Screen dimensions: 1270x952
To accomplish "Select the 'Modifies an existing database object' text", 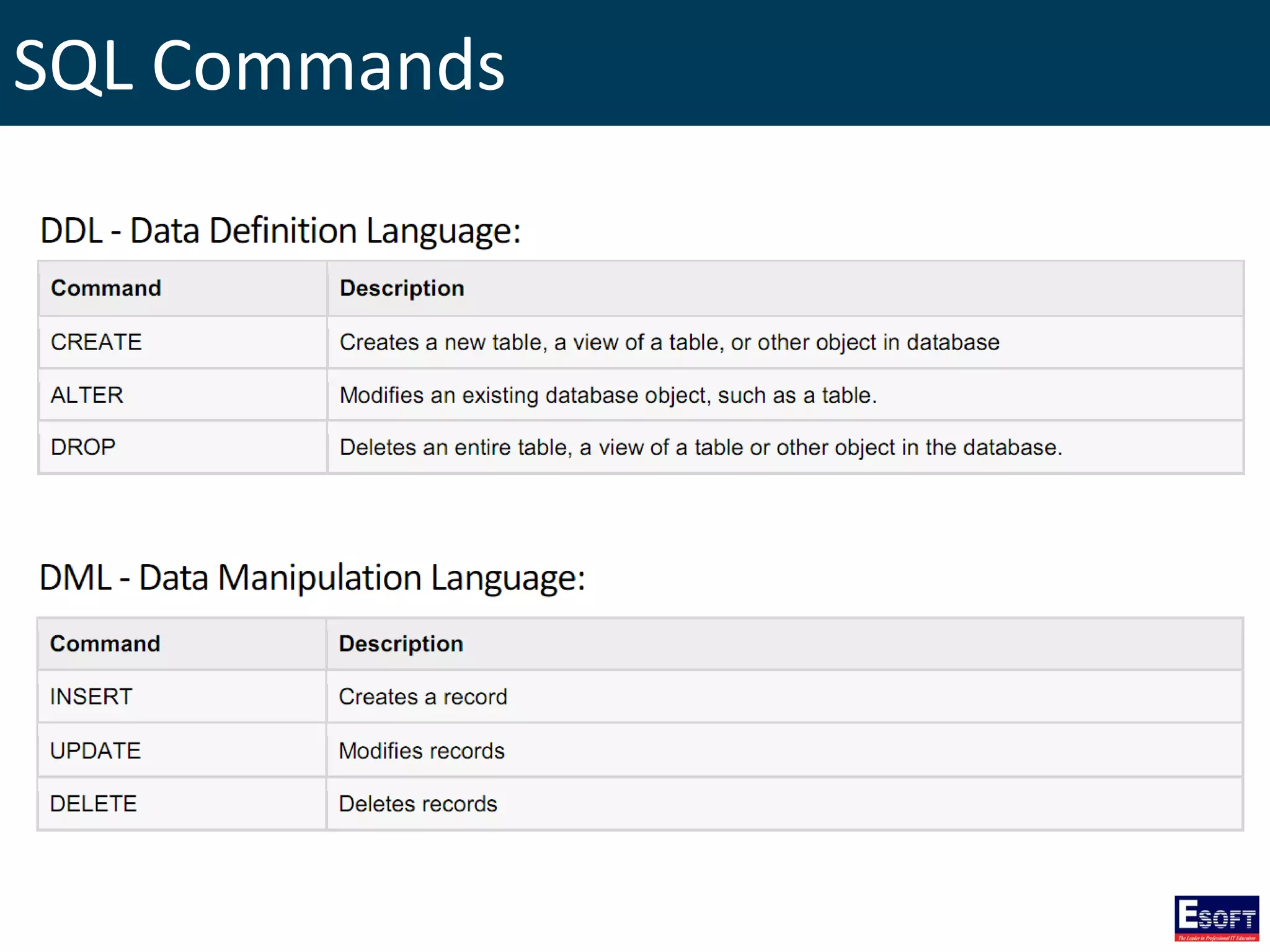I will tap(608, 395).
